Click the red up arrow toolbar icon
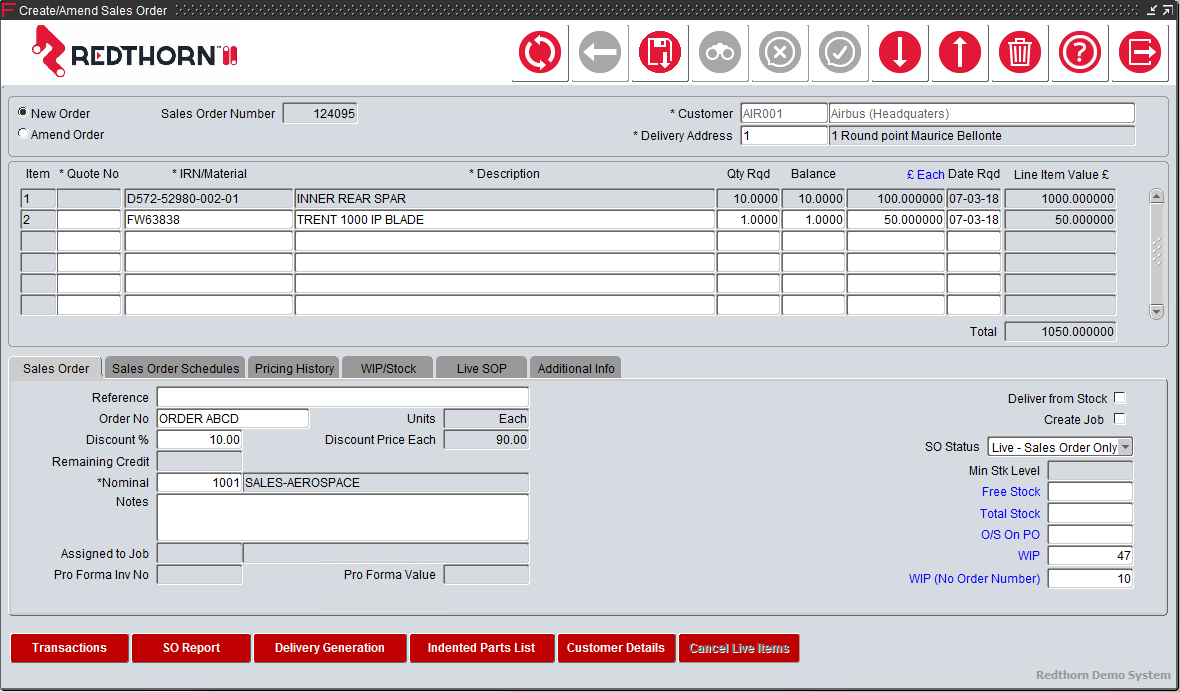This screenshot has height=692, width=1180. (959, 53)
